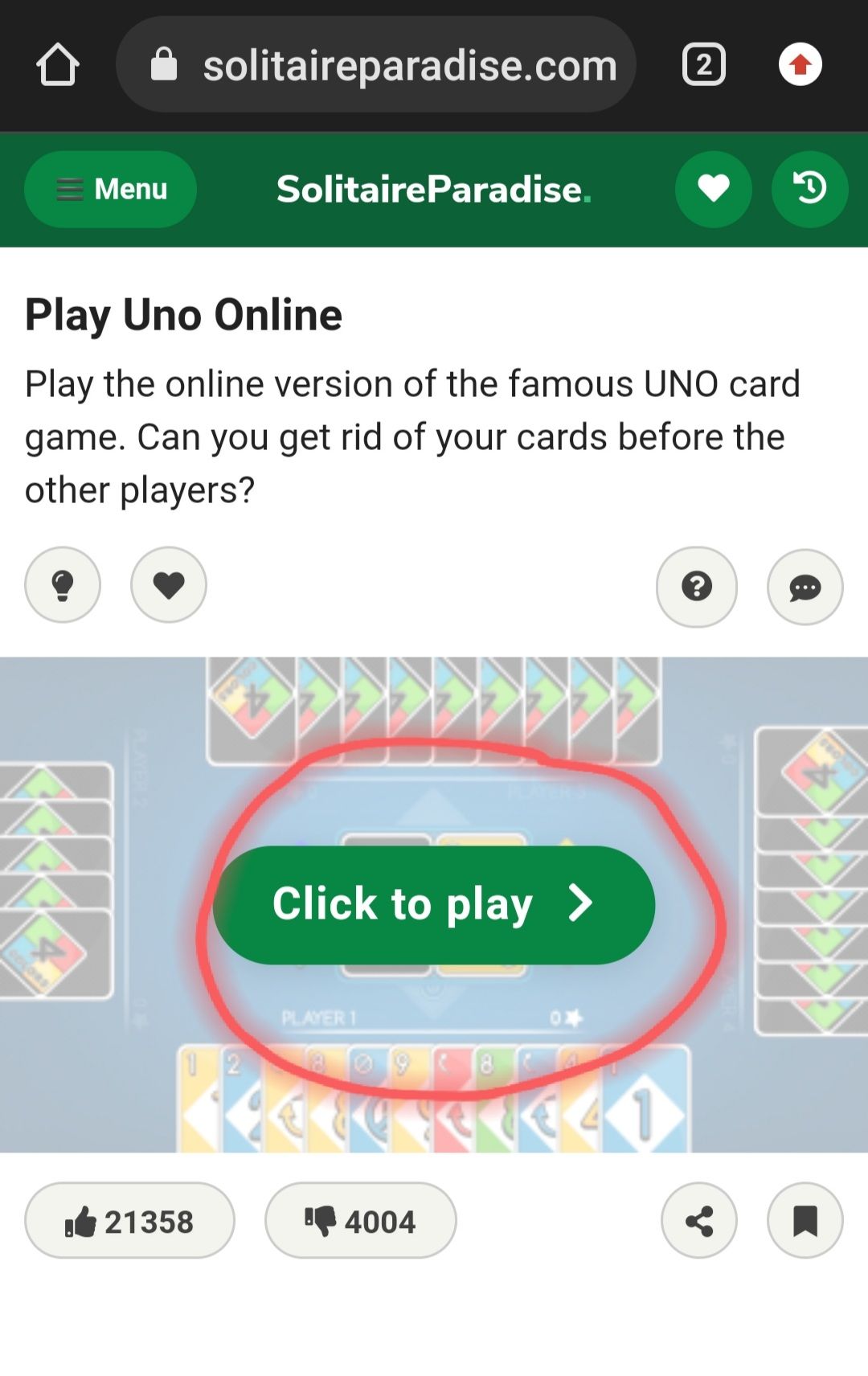Click the lightbulb tips icon

pos(63,585)
